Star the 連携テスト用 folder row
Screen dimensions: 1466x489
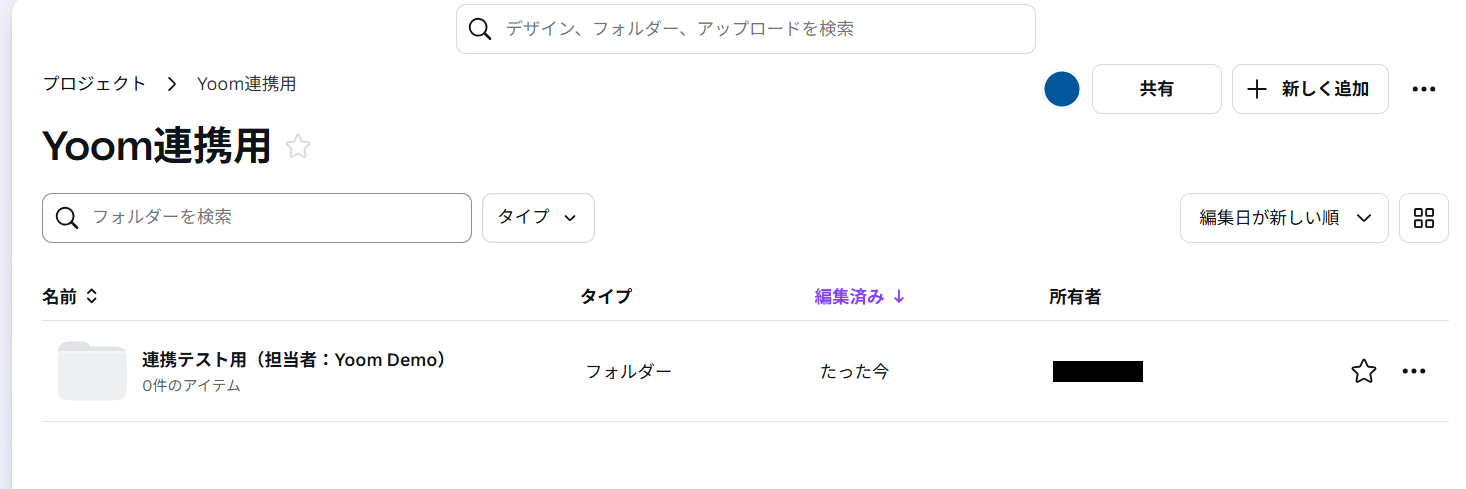tap(1363, 372)
